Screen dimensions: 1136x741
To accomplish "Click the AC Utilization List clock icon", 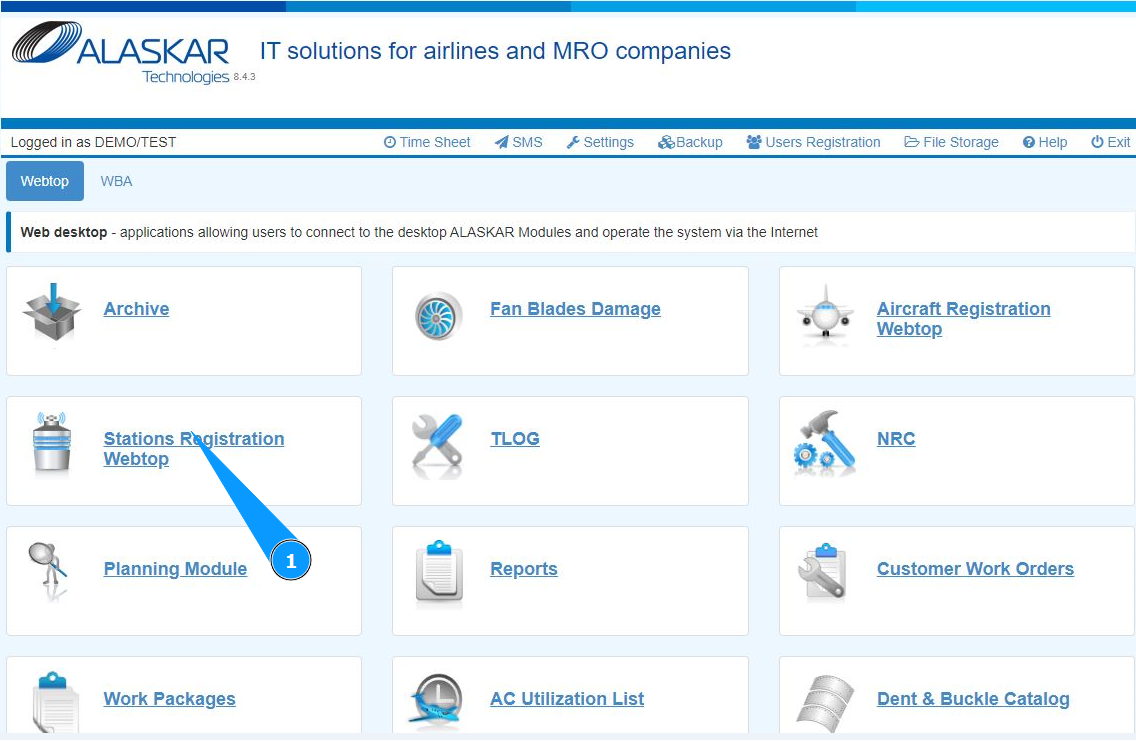I will pyautogui.click(x=435, y=699).
